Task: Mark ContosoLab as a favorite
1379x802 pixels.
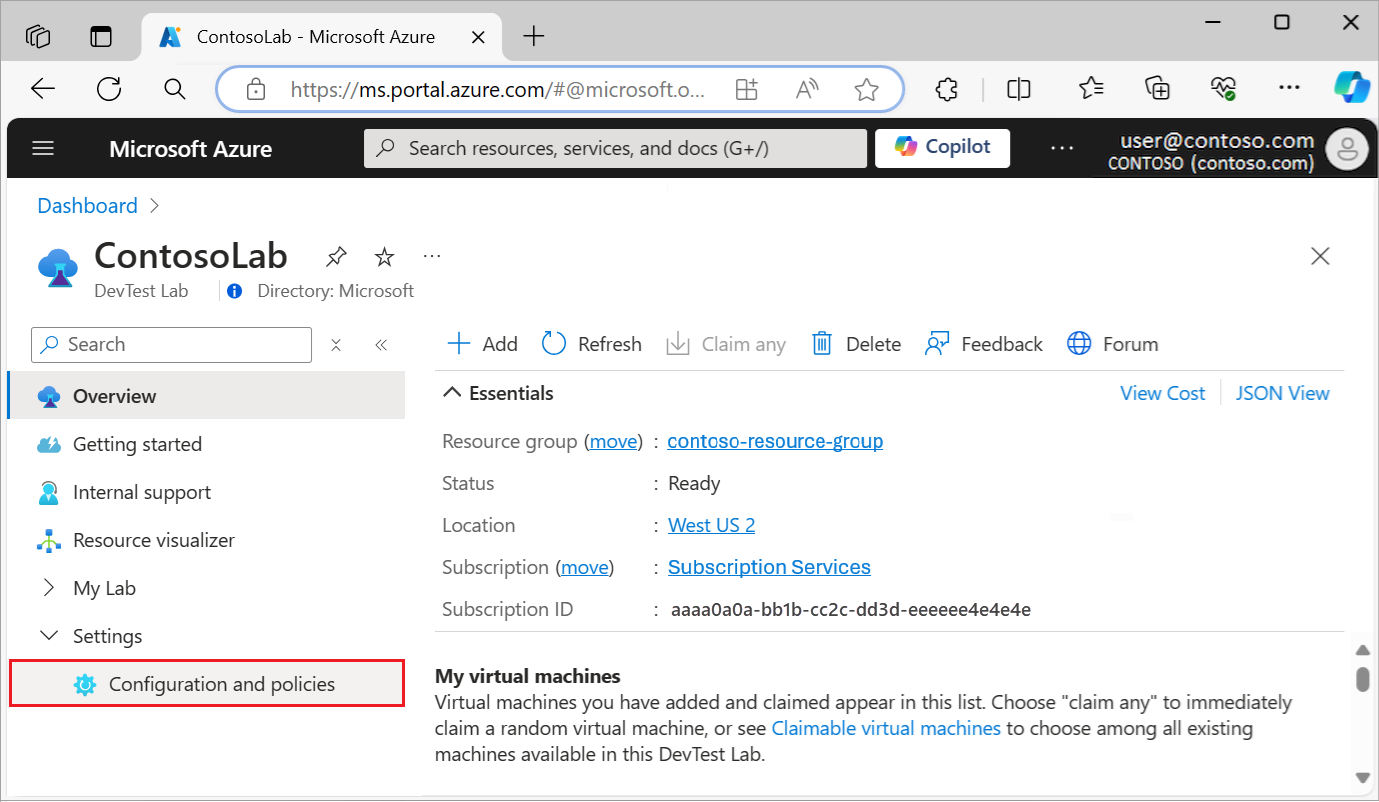Action: click(384, 256)
